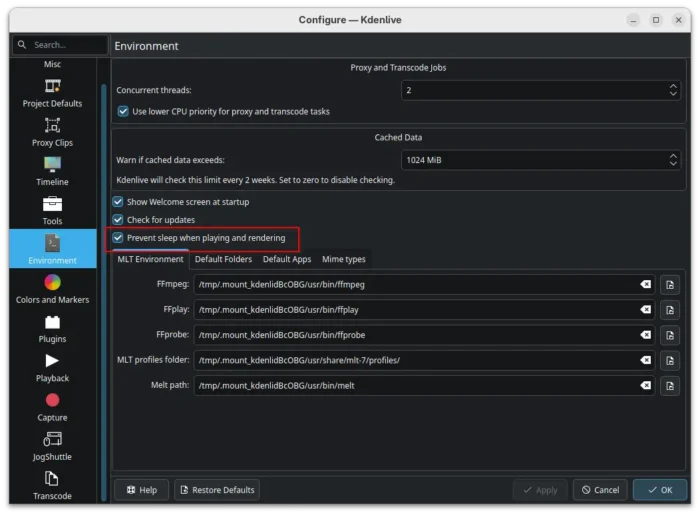Open Proxy Clips settings page

pos(52,133)
